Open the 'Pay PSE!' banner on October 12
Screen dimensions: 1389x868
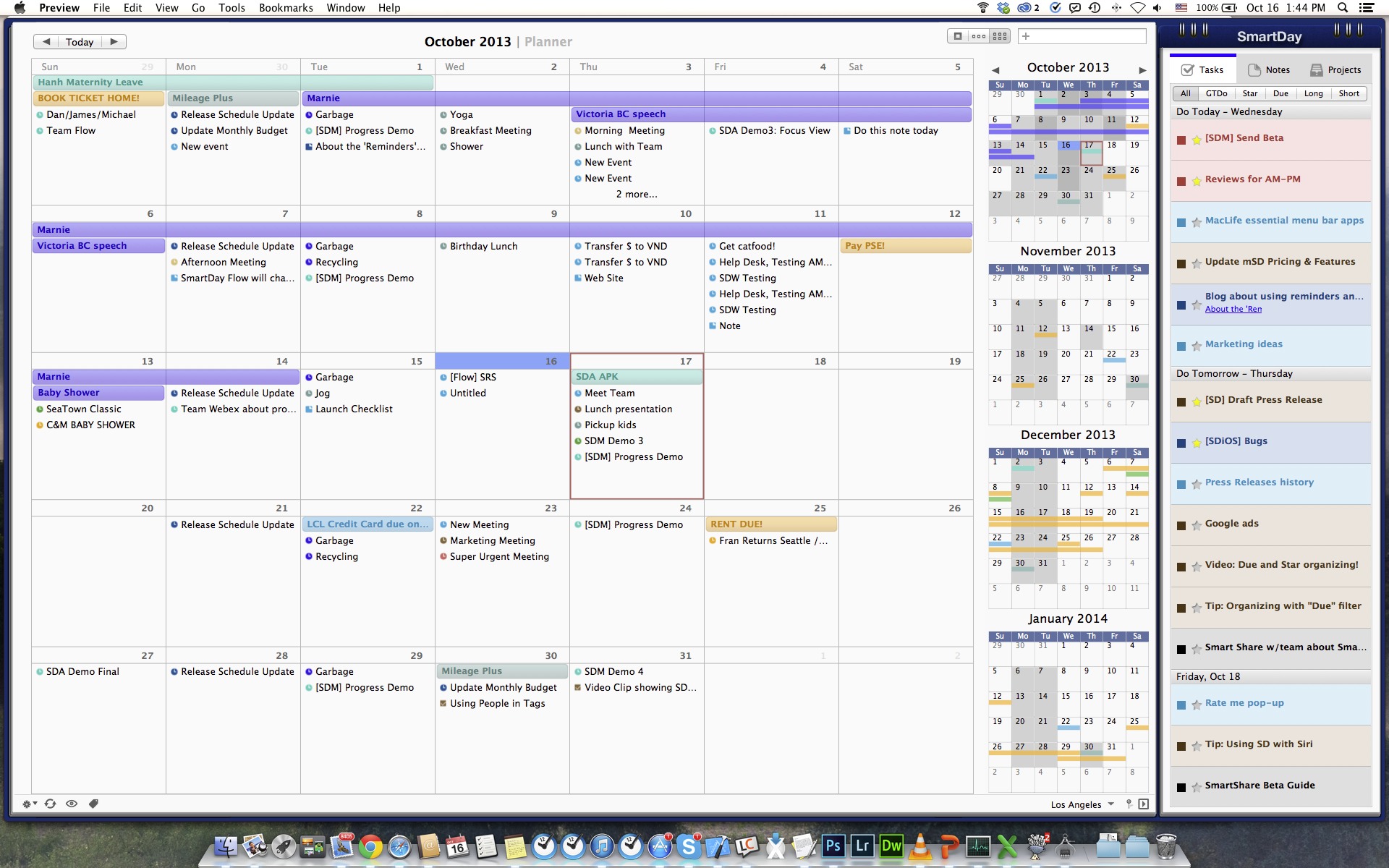tap(906, 246)
